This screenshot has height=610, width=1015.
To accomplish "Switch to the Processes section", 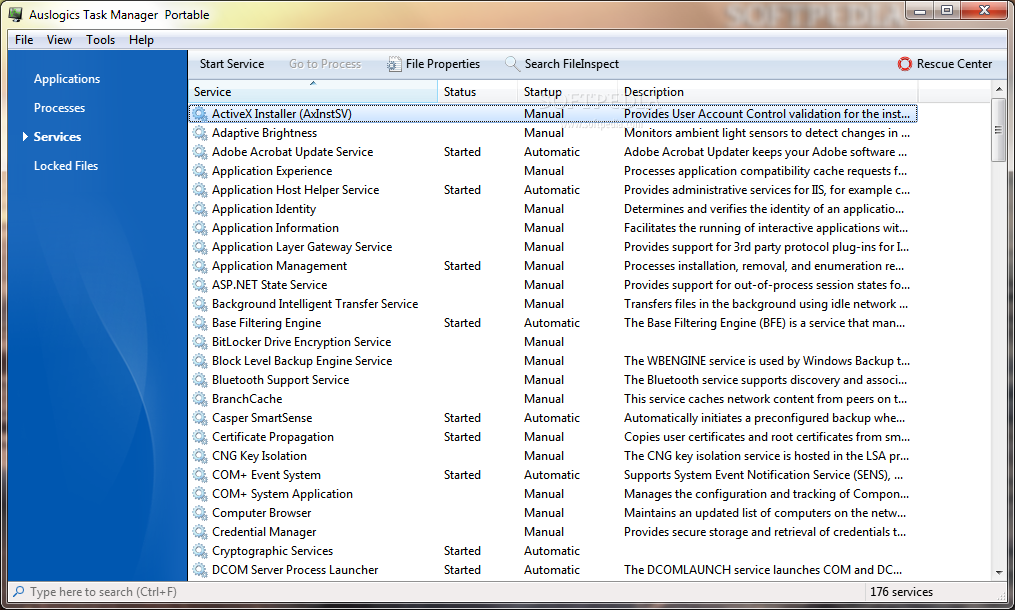I will click(x=59, y=108).
